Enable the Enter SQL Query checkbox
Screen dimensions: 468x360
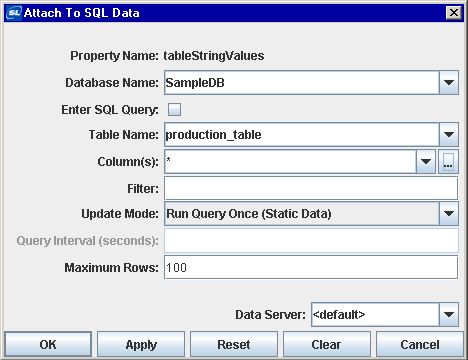tap(174, 109)
